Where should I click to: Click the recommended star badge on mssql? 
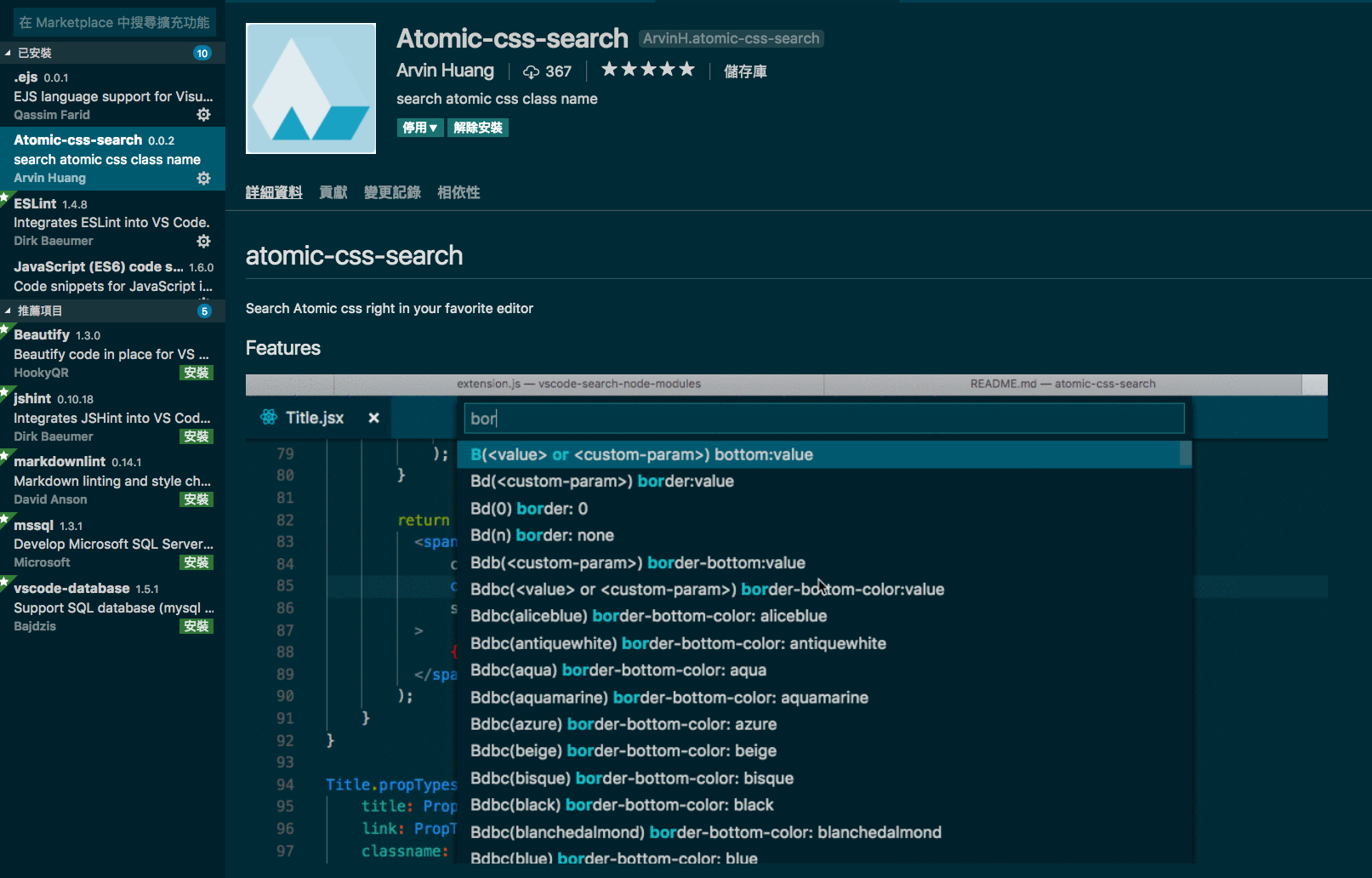pyautogui.click(x=5, y=518)
